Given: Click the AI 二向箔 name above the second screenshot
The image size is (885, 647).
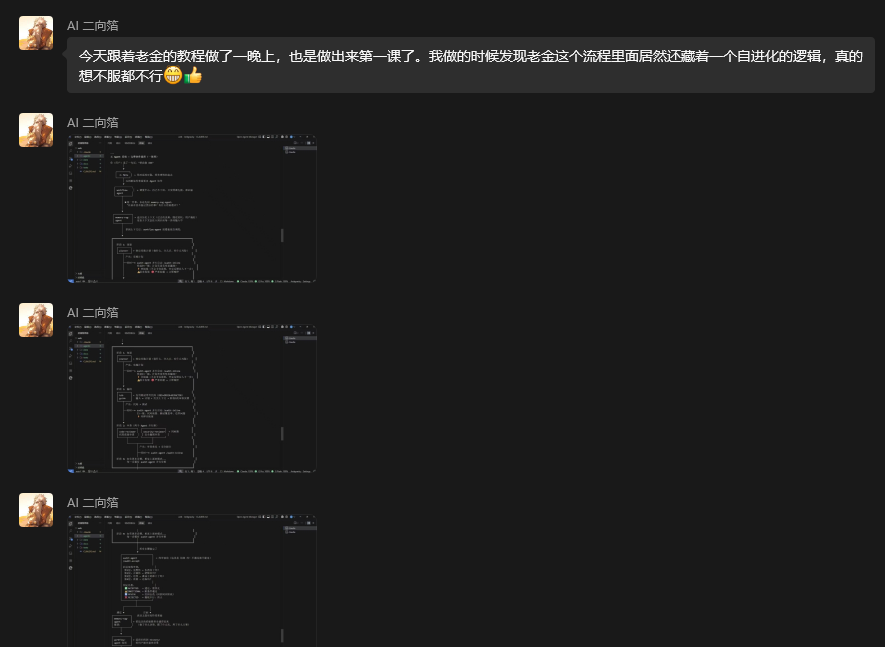Looking at the screenshot, I should 93,313.
